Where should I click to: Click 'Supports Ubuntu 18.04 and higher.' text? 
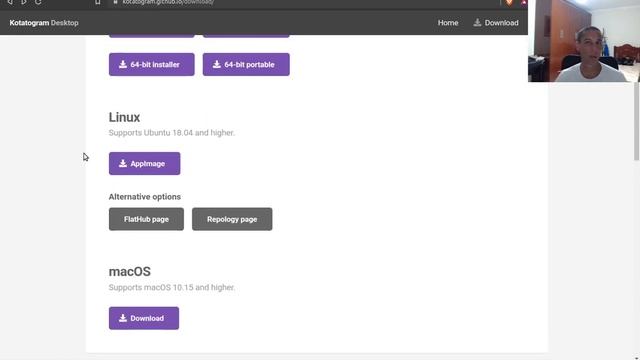(171, 133)
